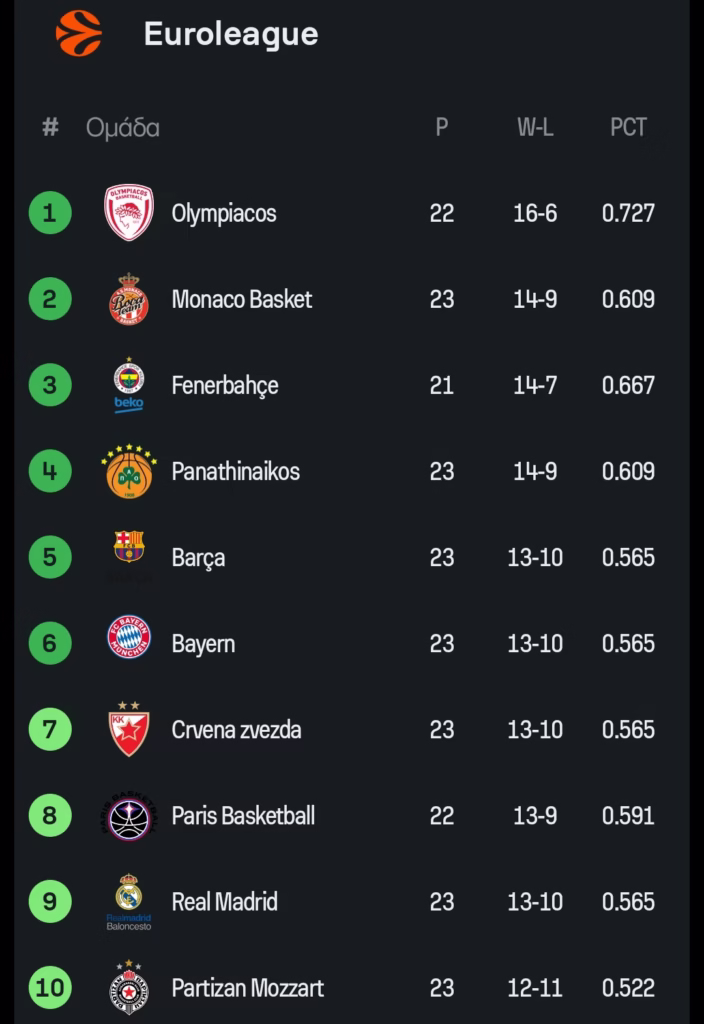Open the Olympiacos team name link
The height and width of the screenshot is (1024, 704).
224,213
